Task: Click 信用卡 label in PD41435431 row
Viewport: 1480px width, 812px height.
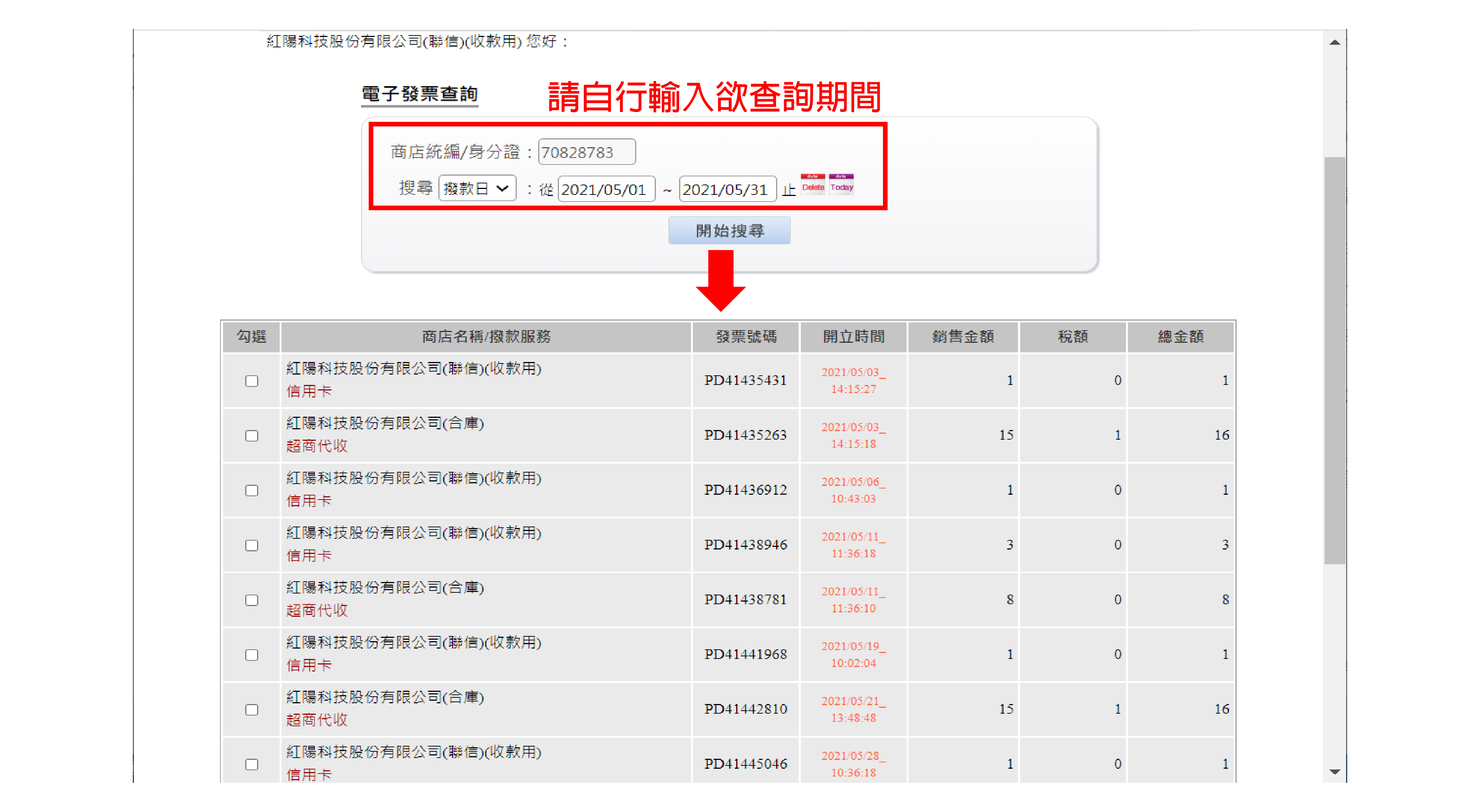Action: (309, 392)
